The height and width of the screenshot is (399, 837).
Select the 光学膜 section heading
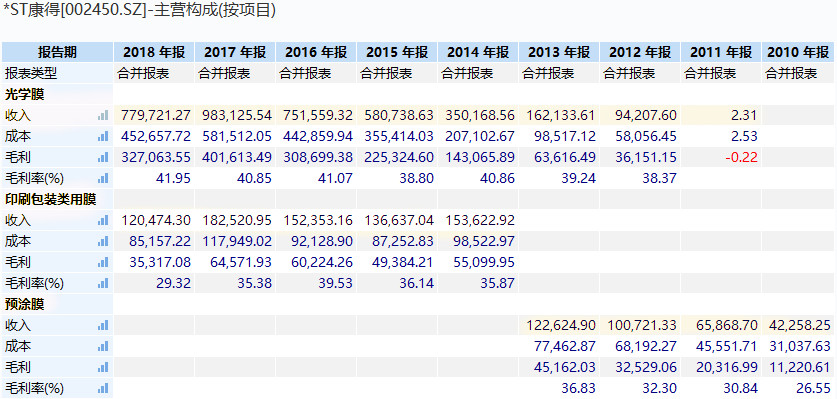coord(25,95)
